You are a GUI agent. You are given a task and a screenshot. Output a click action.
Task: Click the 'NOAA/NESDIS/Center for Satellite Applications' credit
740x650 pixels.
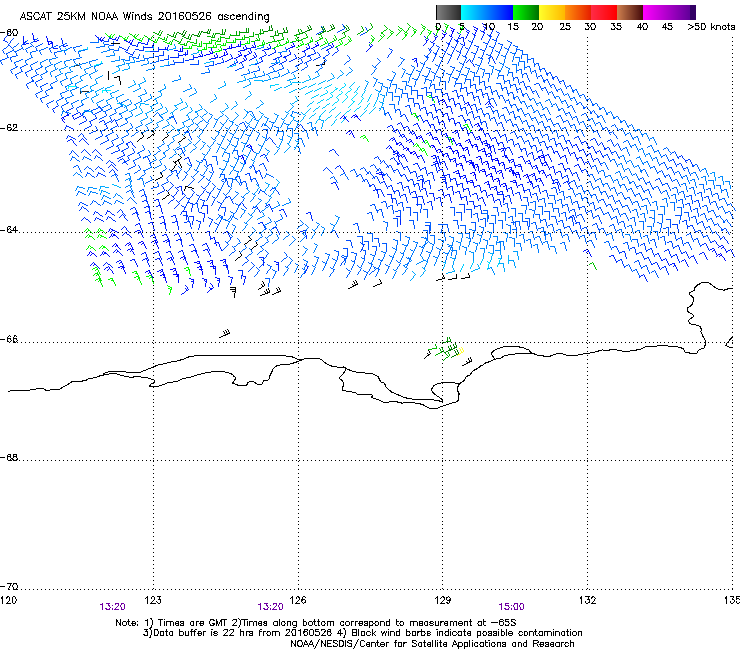coord(432,643)
